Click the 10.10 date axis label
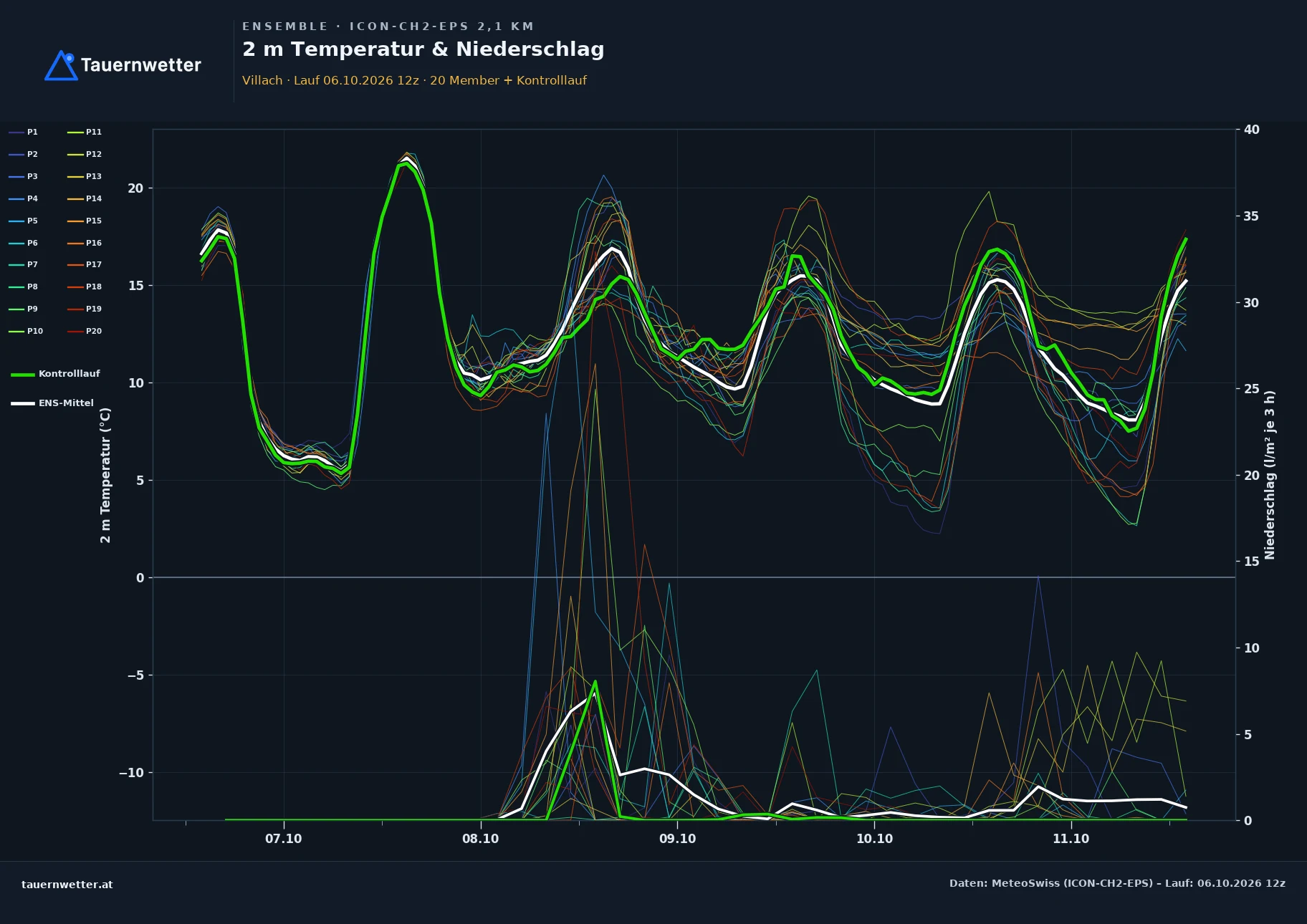 pos(874,839)
